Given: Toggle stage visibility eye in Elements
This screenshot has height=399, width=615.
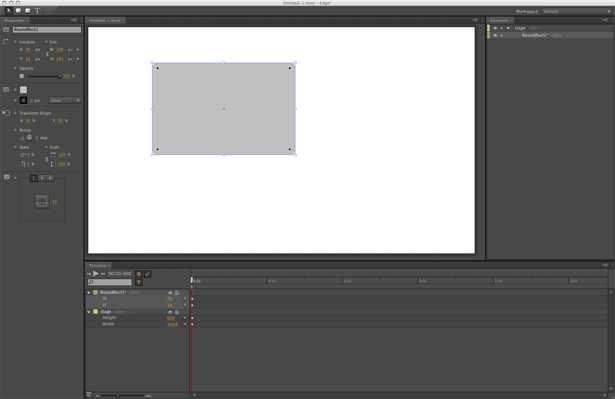Looking at the screenshot, I should 495,28.
